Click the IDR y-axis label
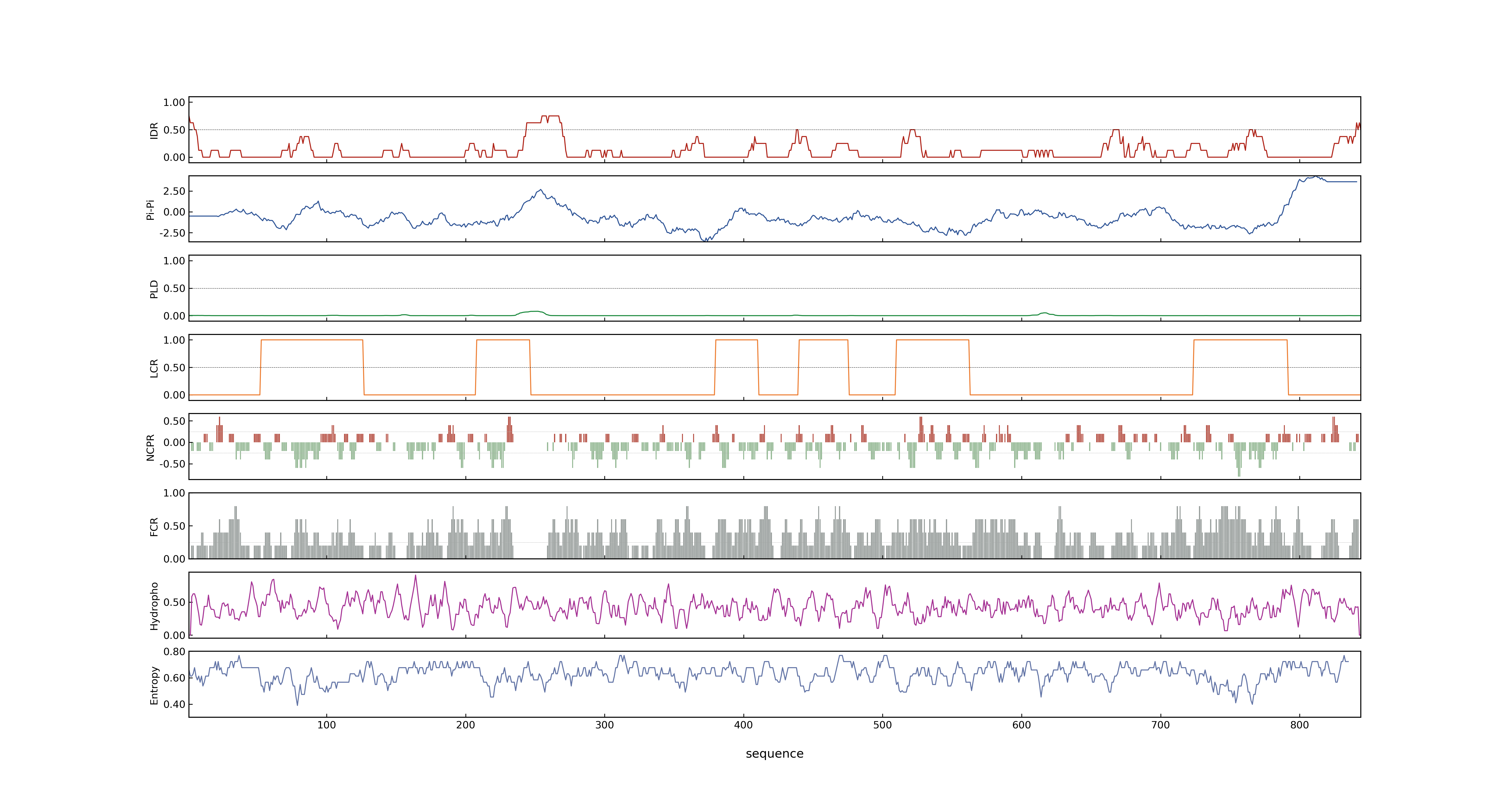This screenshot has height=806, width=1512. (154, 130)
